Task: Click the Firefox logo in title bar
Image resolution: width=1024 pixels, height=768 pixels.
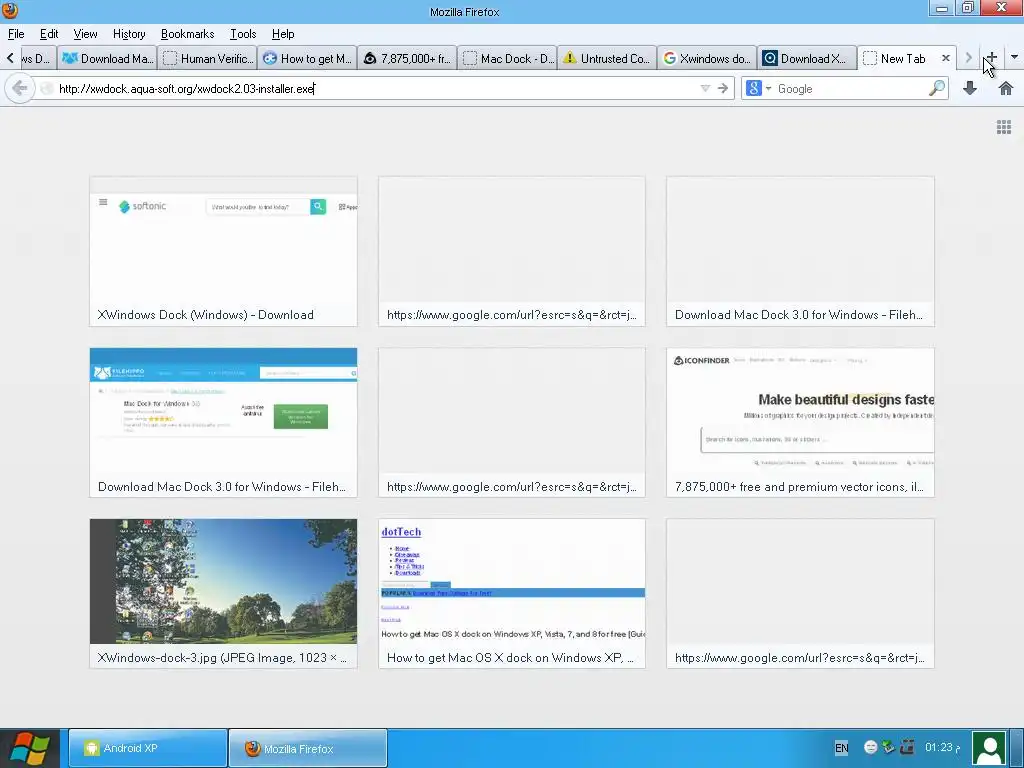Action: pos(10,10)
